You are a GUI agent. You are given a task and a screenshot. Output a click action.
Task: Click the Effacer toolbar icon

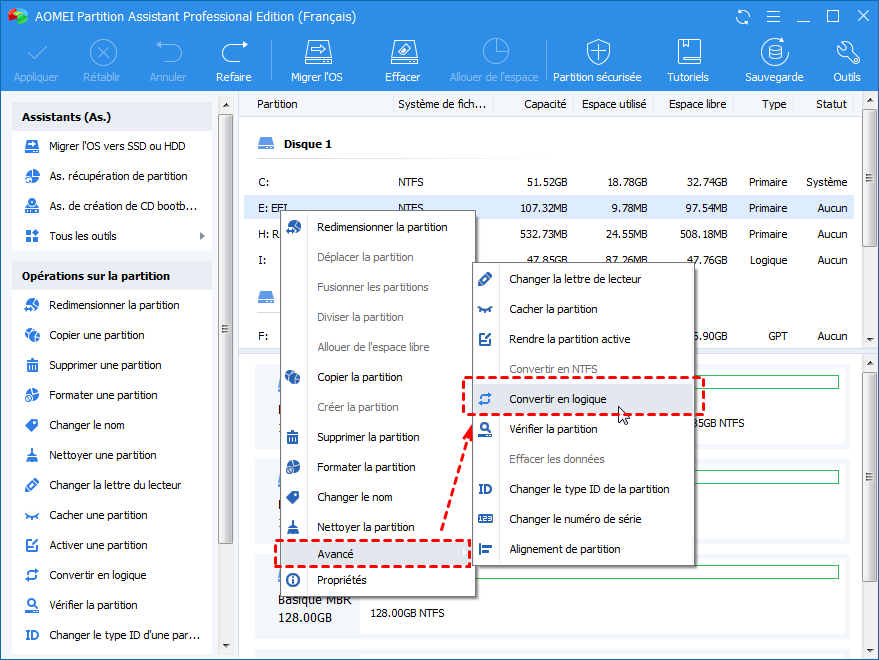[x=402, y=53]
